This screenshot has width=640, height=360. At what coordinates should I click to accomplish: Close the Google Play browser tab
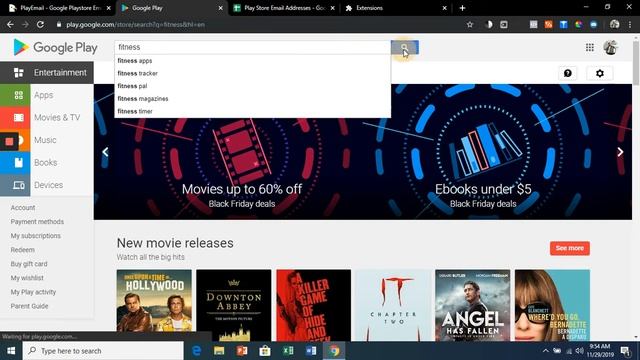(220, 8)
